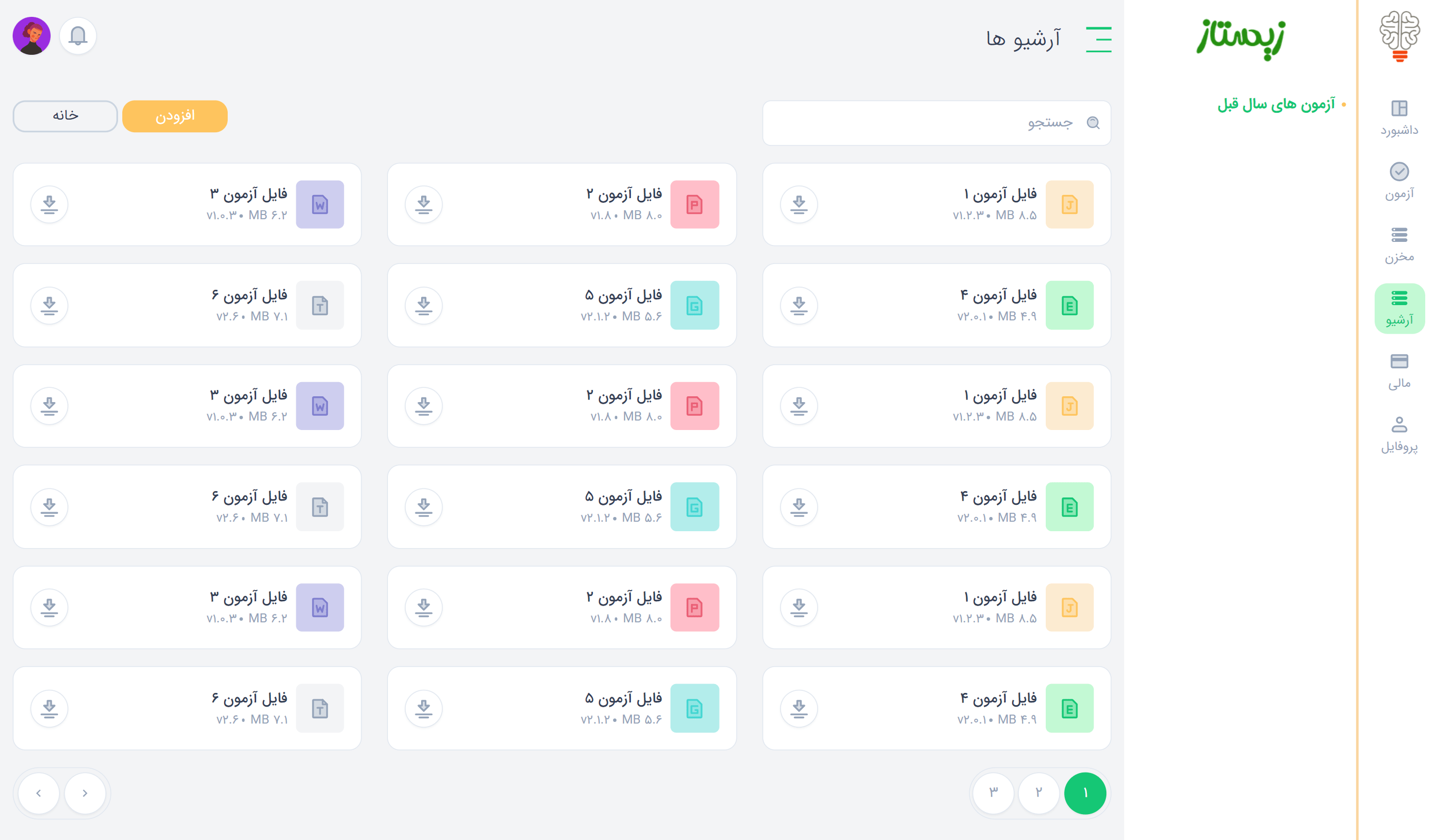This screenshot has height=840, width=1440.
Task: Click the brain logo icon
Action: coord(1399,35)
